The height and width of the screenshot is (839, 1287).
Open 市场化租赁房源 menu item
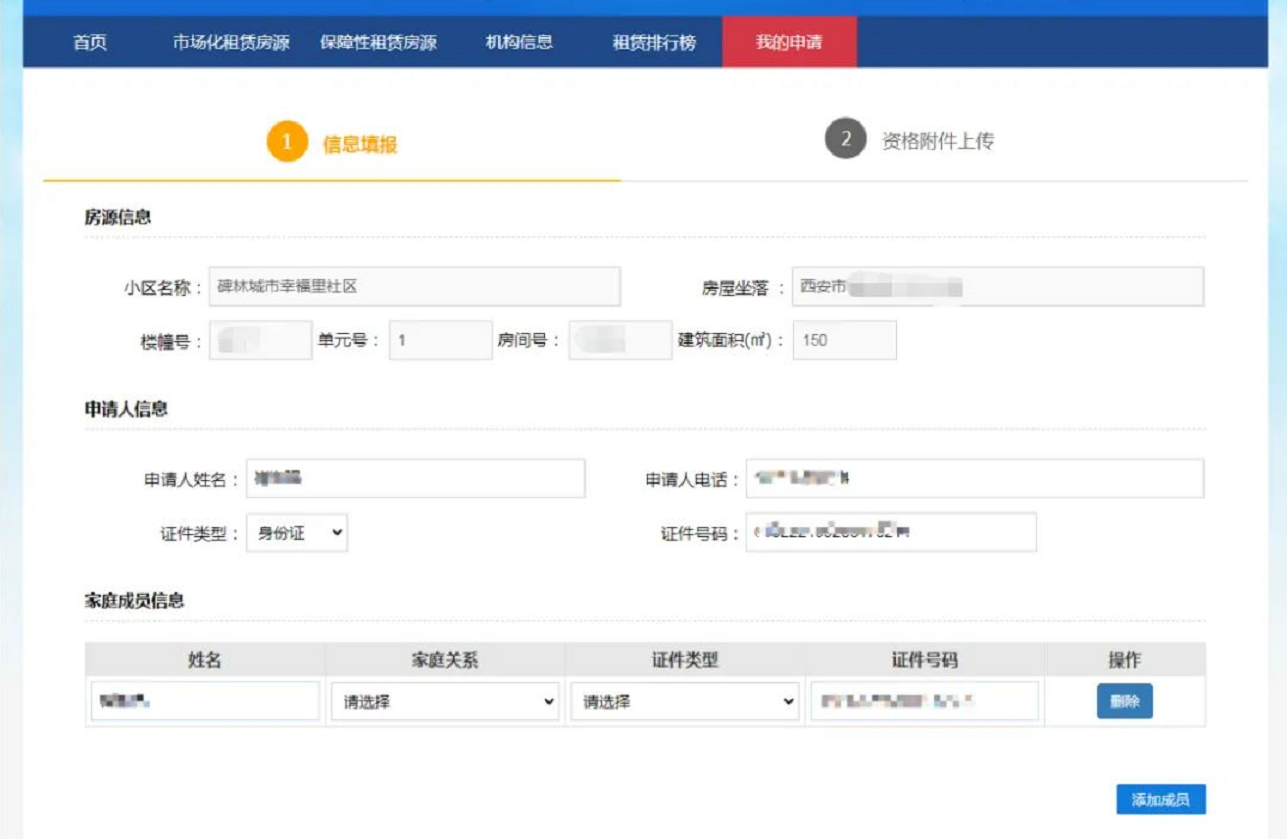click(231, 43)
